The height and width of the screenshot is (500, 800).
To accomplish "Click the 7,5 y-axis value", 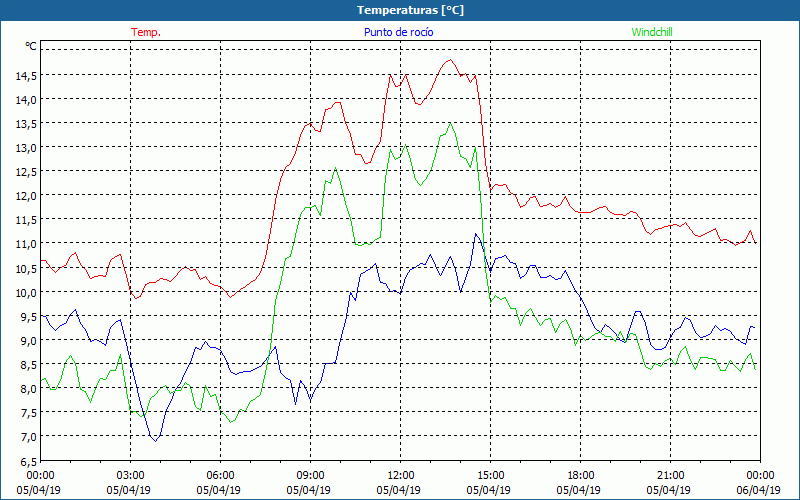I will 28,412.
